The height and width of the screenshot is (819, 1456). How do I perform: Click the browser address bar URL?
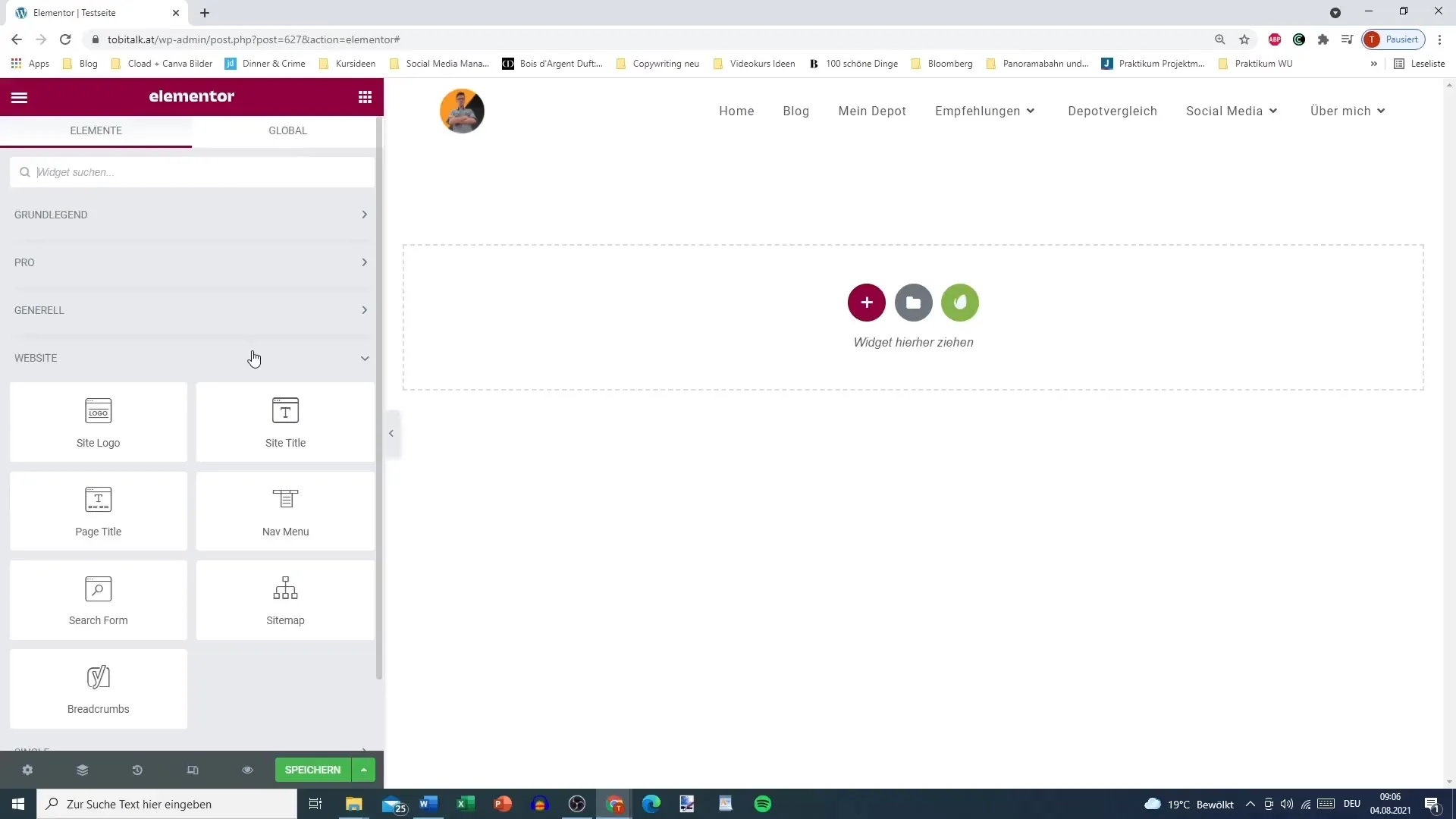pyautogui.click(x=253, y=39)
